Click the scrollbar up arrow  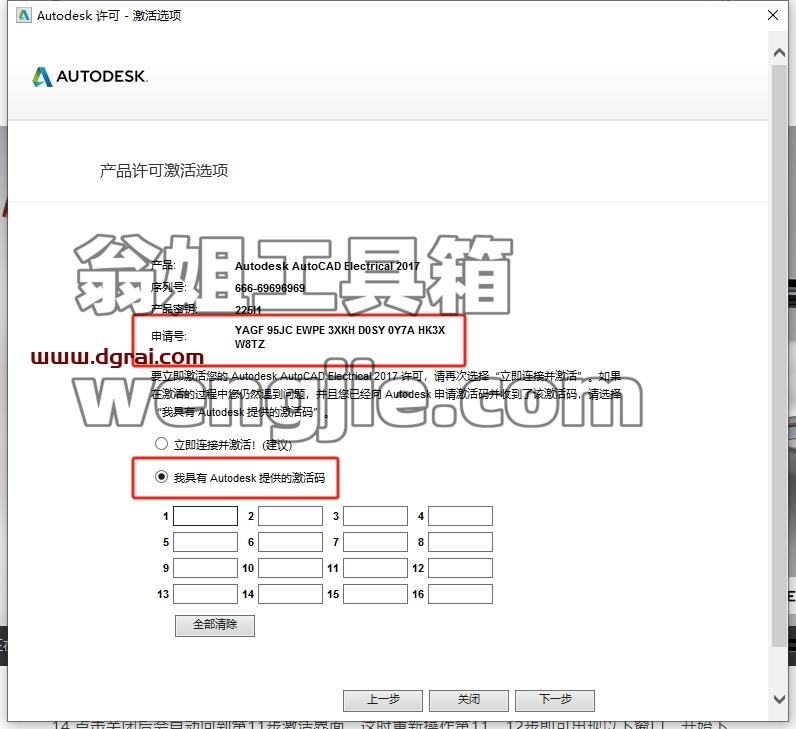point(780,53)
